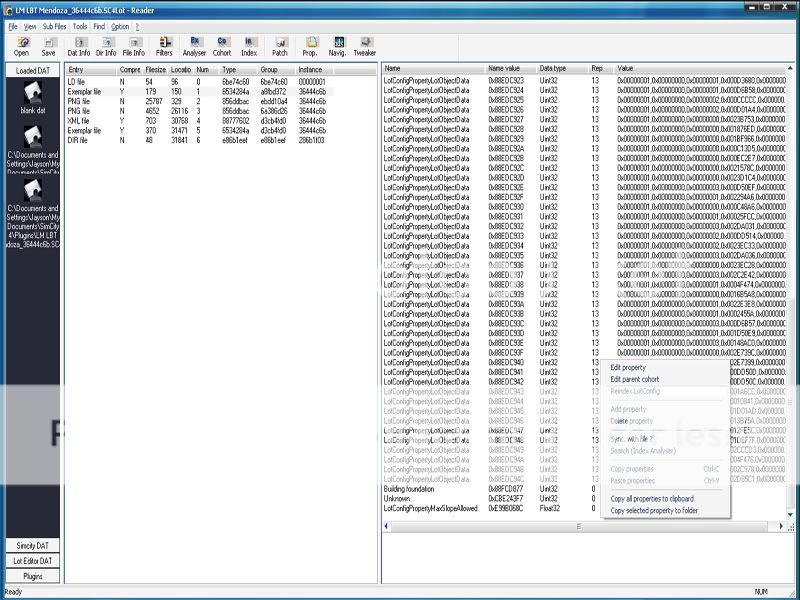Image resolution: width=800 pixels, height=600 pixels.
Task: Expand the Lot Editor DAT panel
Action: pos(33,561)
